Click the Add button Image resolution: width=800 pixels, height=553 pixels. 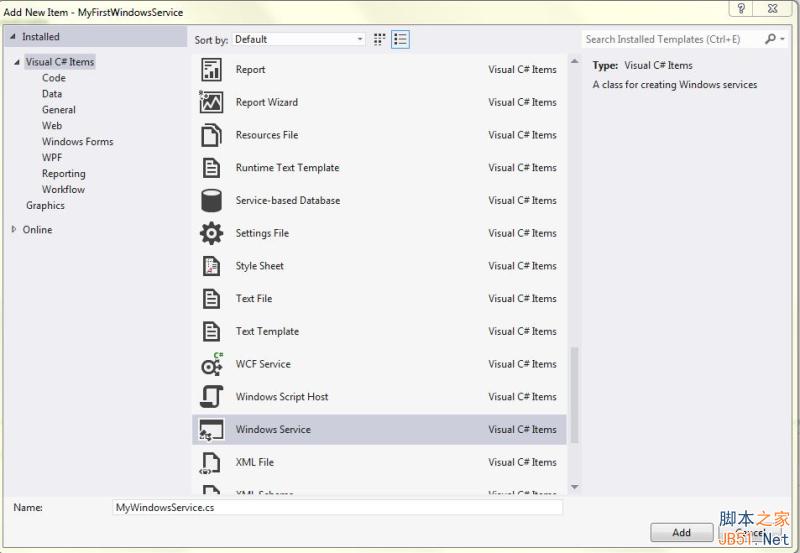[x=682, y=533]
